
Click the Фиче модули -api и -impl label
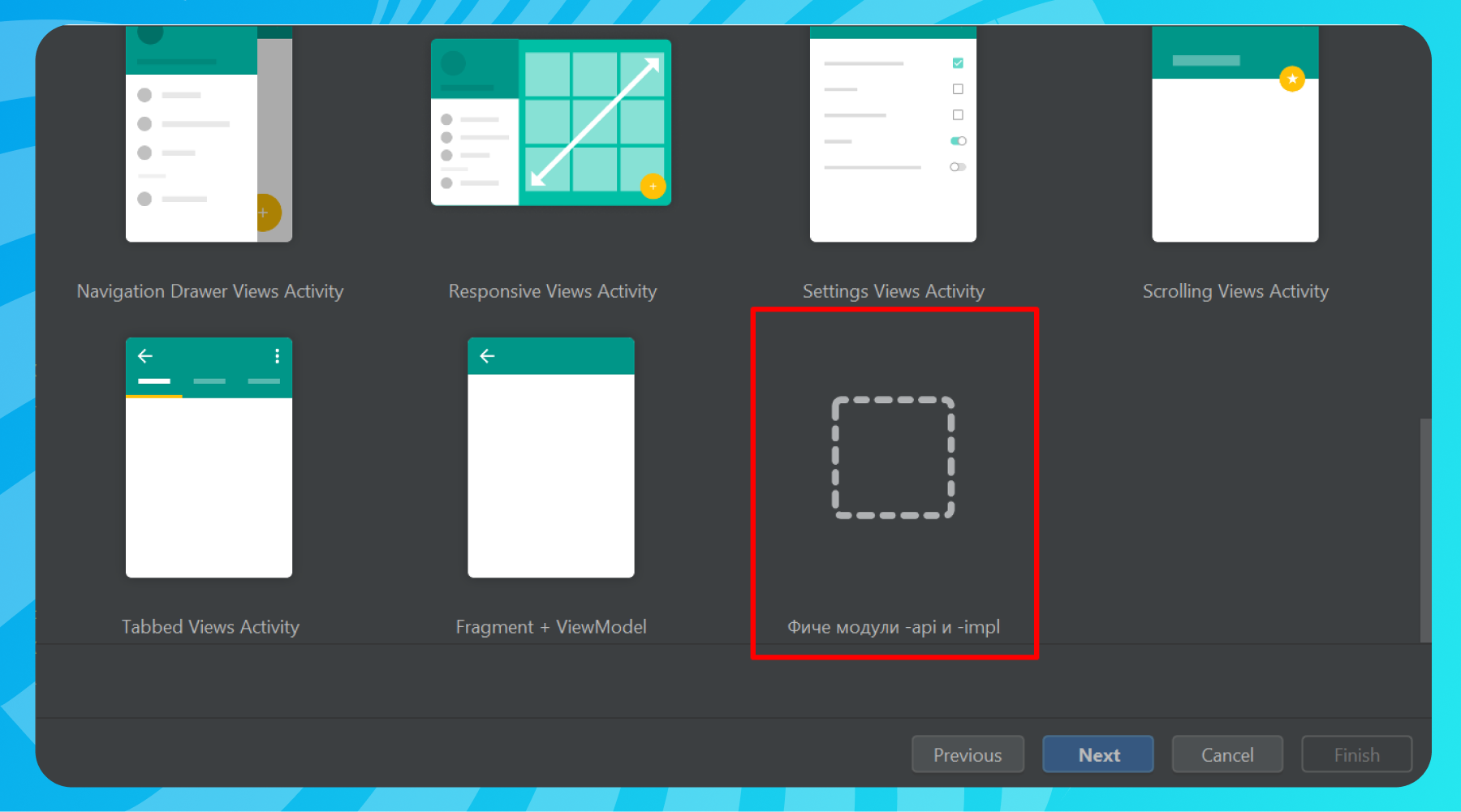(894, 627)
